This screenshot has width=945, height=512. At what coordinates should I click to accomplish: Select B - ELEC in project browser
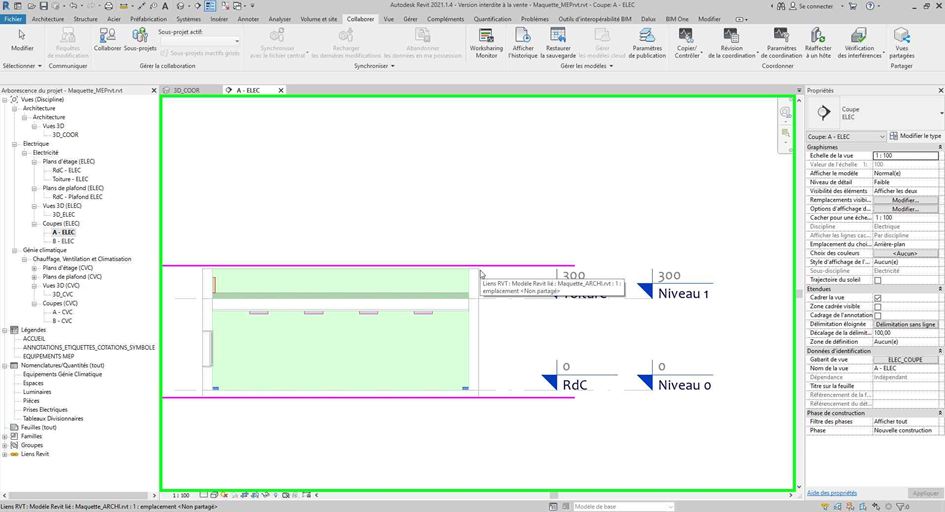click(x=63, y=241)
